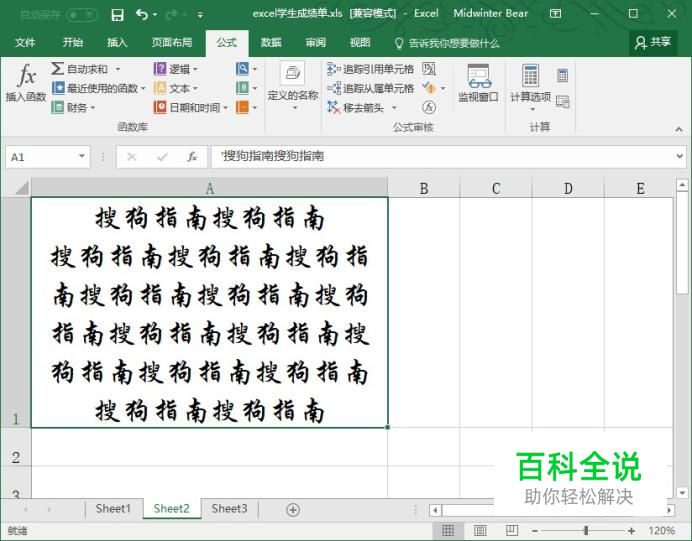Click the Defined Names icon

[293, 73]
